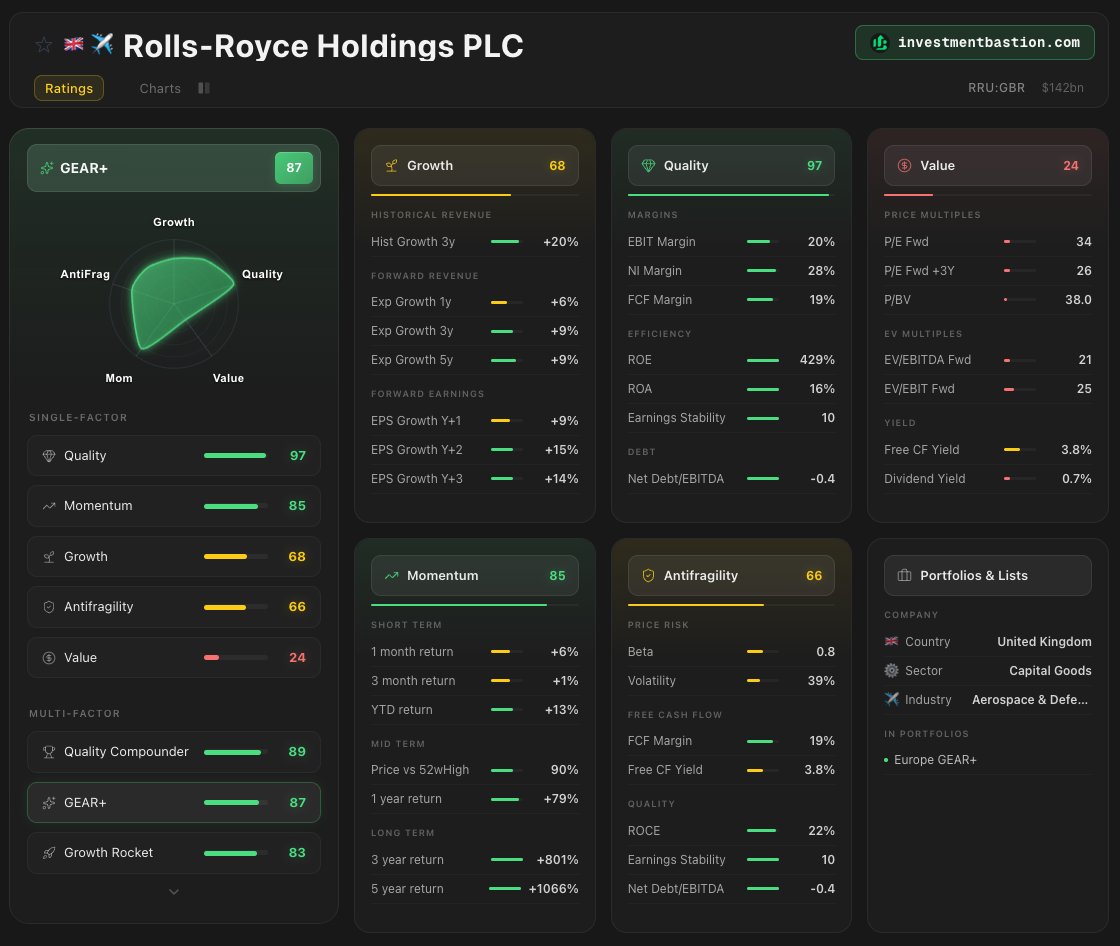This screenshot has width=1120, height=946.
Task: Click the RRU:GBR ticker label
Action: (x=996, y=88)
